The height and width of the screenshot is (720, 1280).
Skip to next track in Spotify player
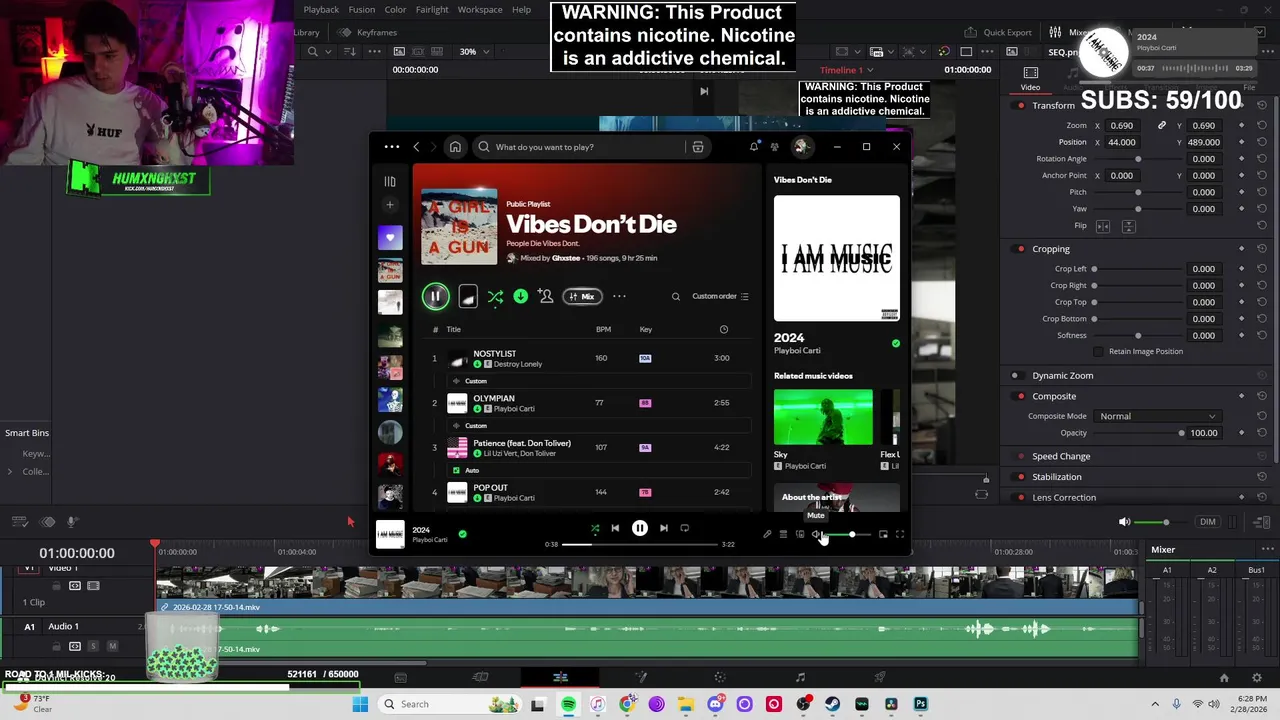click(664, 528)
